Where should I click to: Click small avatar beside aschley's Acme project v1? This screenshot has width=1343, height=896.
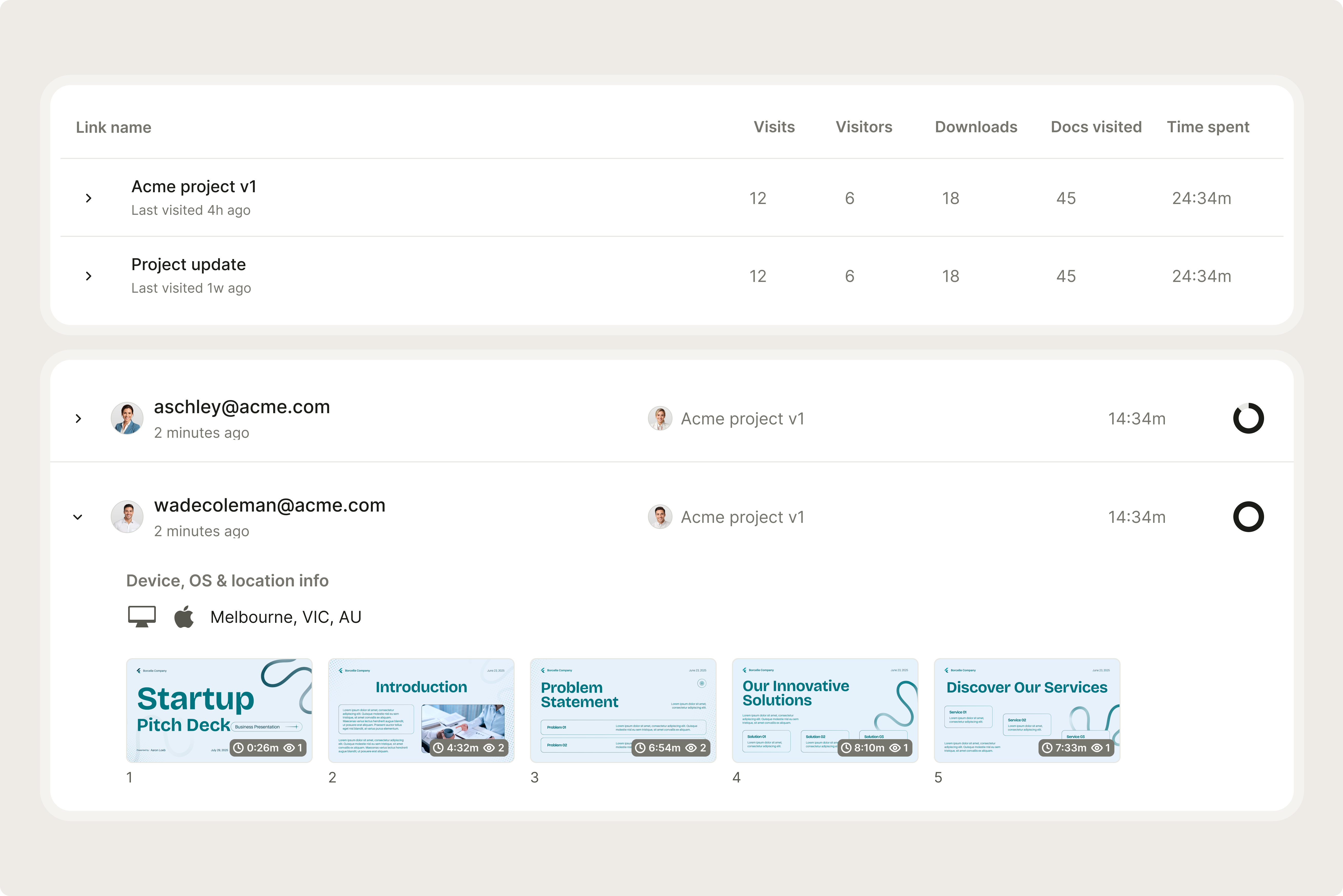tap(659, 418)
